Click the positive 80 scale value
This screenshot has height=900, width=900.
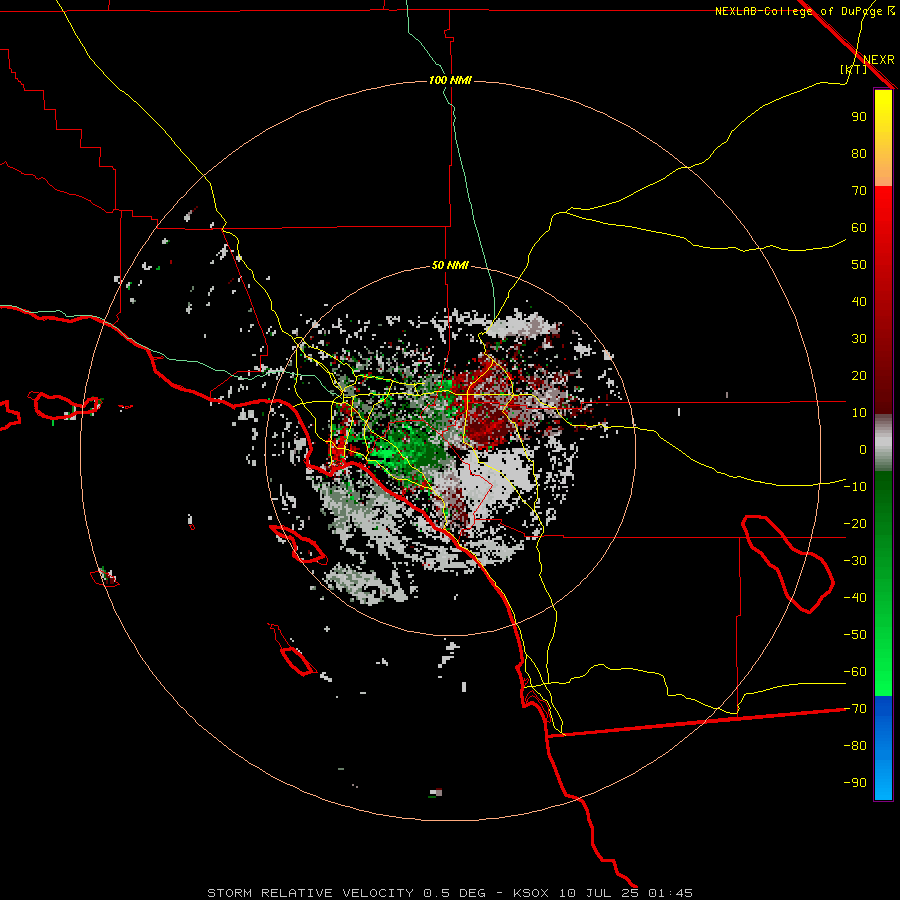tap(859, 154)
